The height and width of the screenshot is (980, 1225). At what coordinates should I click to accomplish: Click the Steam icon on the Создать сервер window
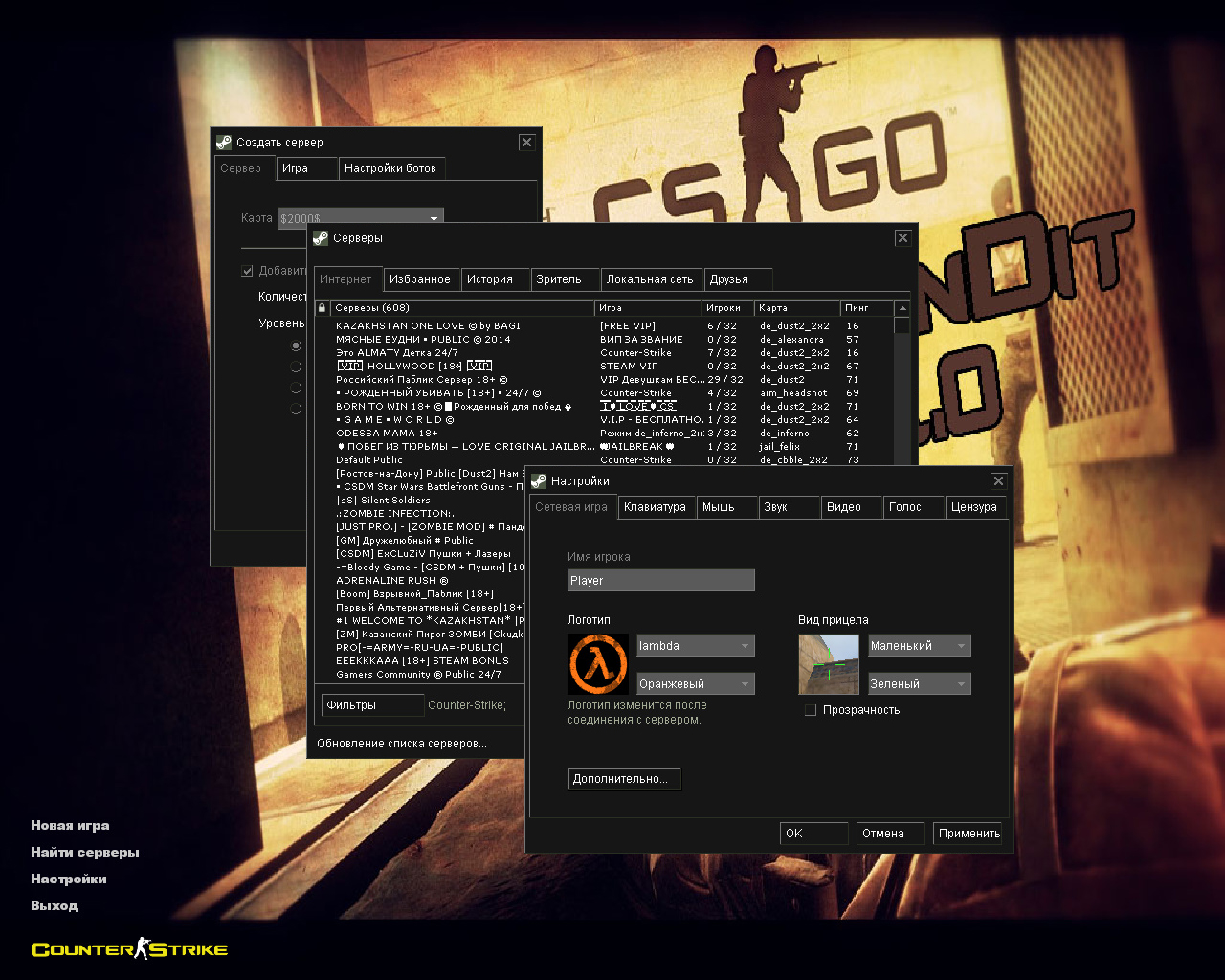(x=224, y=142)
